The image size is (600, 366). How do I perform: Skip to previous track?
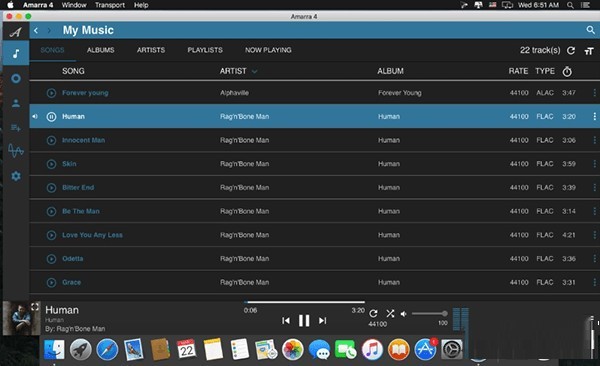(285, 320)
